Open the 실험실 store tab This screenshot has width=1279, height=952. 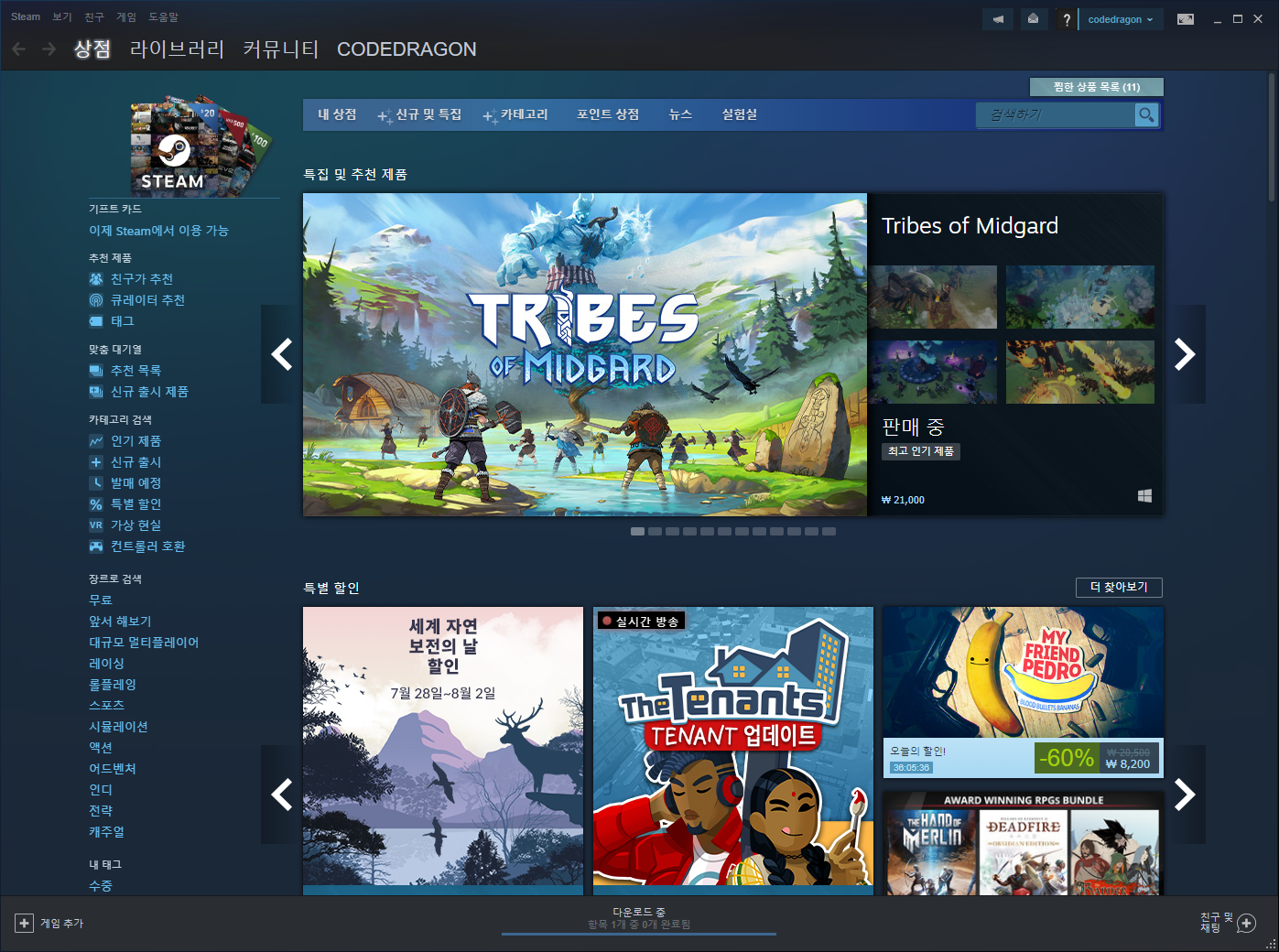point(740,114)
